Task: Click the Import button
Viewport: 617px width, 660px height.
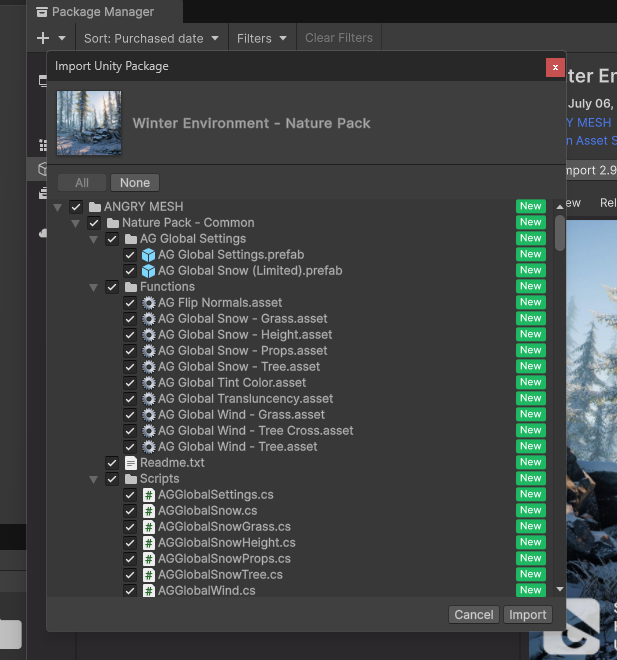Action: pos(528,615)
